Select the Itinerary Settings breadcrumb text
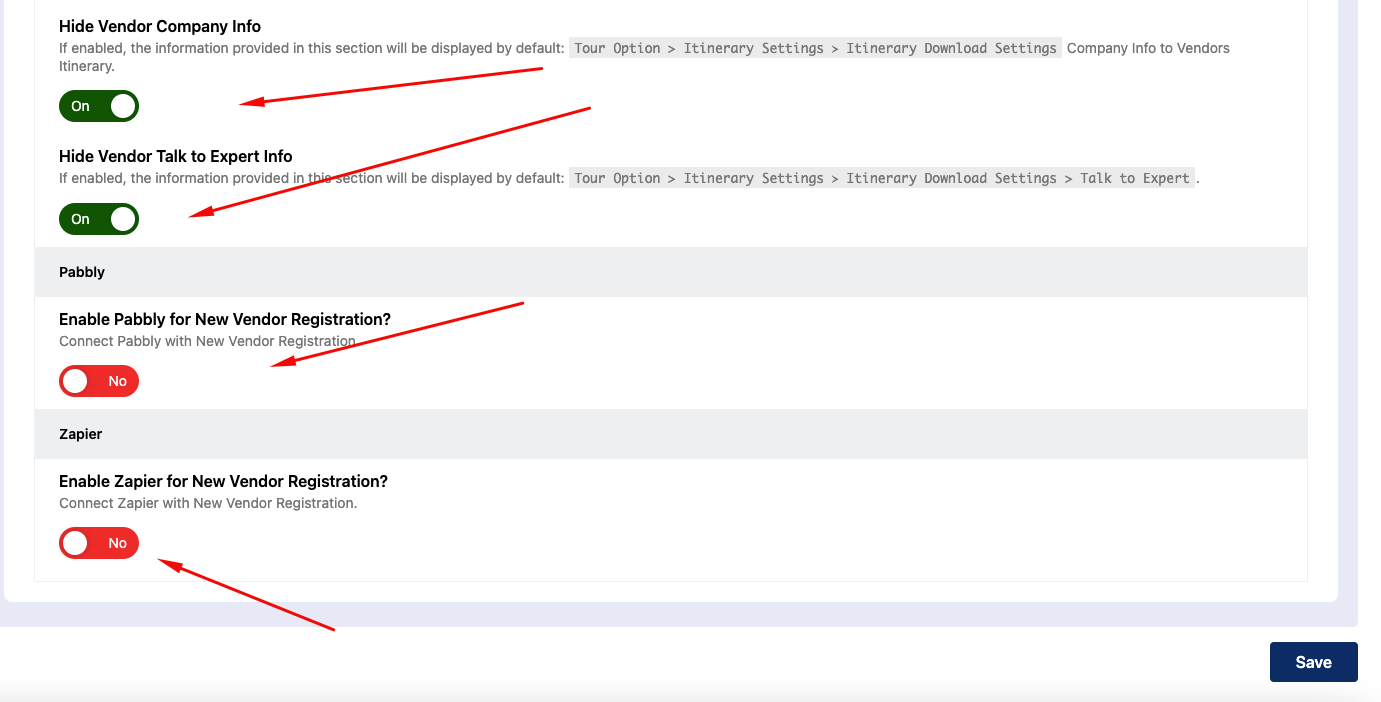The height and width of the screenshot is (702, 1381). point(753,178)
